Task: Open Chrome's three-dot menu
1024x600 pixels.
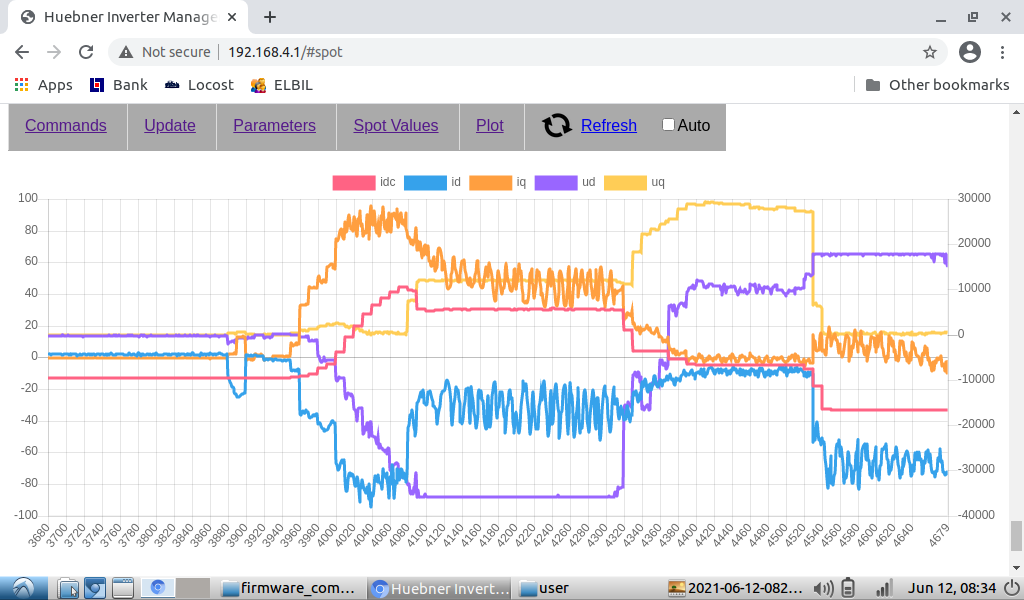Action: tap(1003, 52)
